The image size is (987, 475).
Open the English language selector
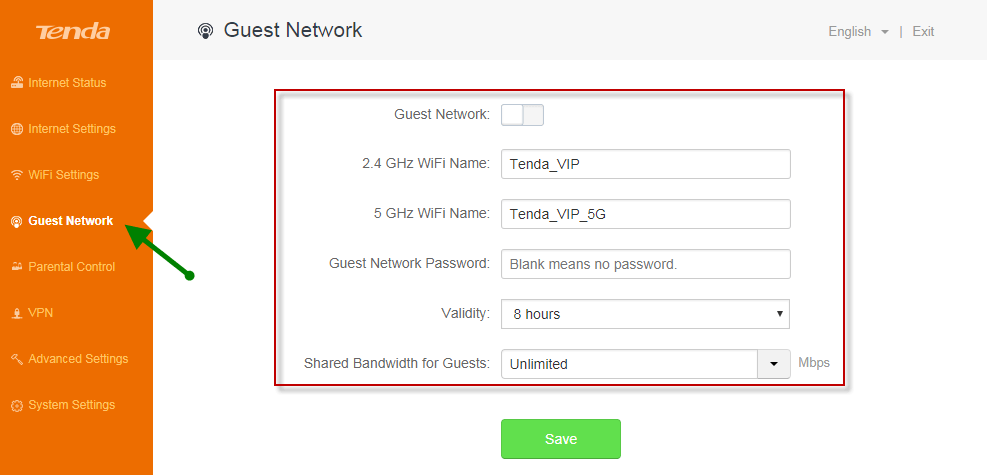[x=858, y=31]
